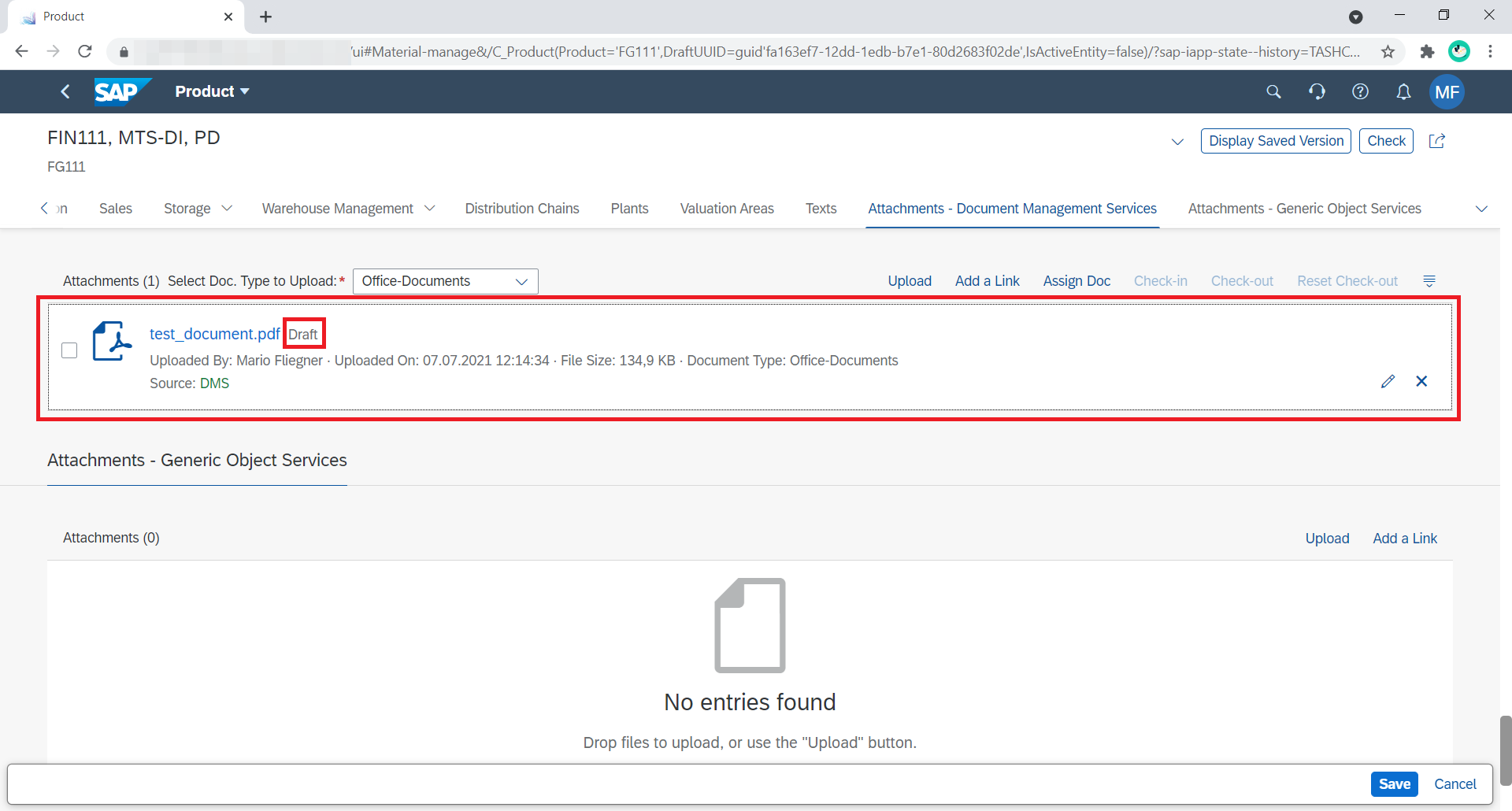Open the Office-Documents doc type dropdown
The height and width of the screenshot is (811, 1512).
(445, 281)
